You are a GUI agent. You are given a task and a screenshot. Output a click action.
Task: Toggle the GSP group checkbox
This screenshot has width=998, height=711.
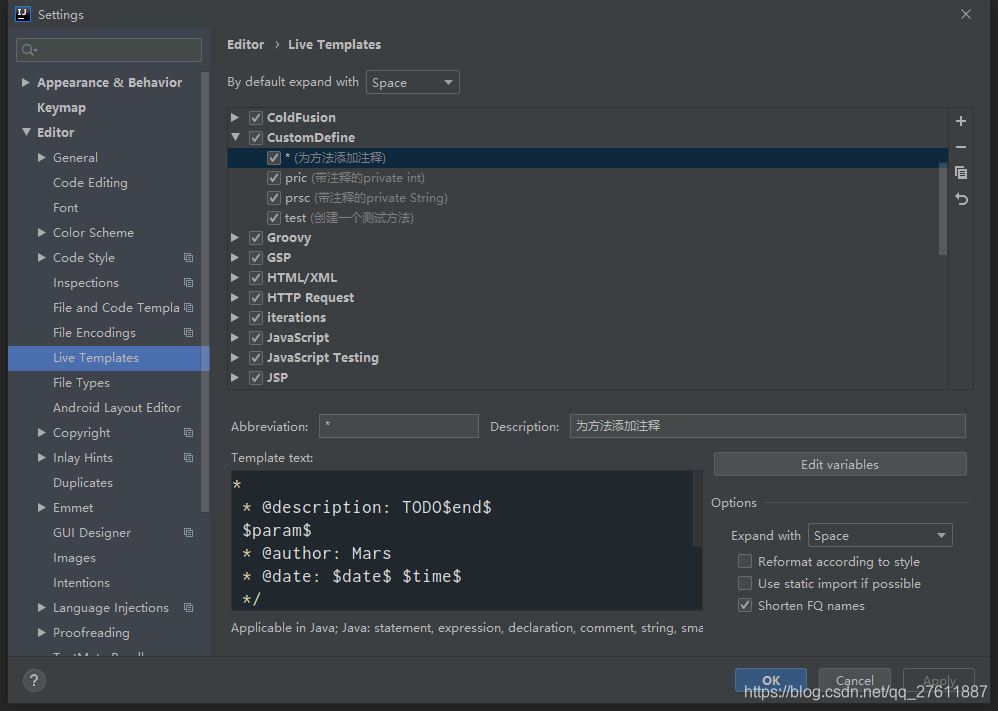pyautogui.click(x=256, y=258)
